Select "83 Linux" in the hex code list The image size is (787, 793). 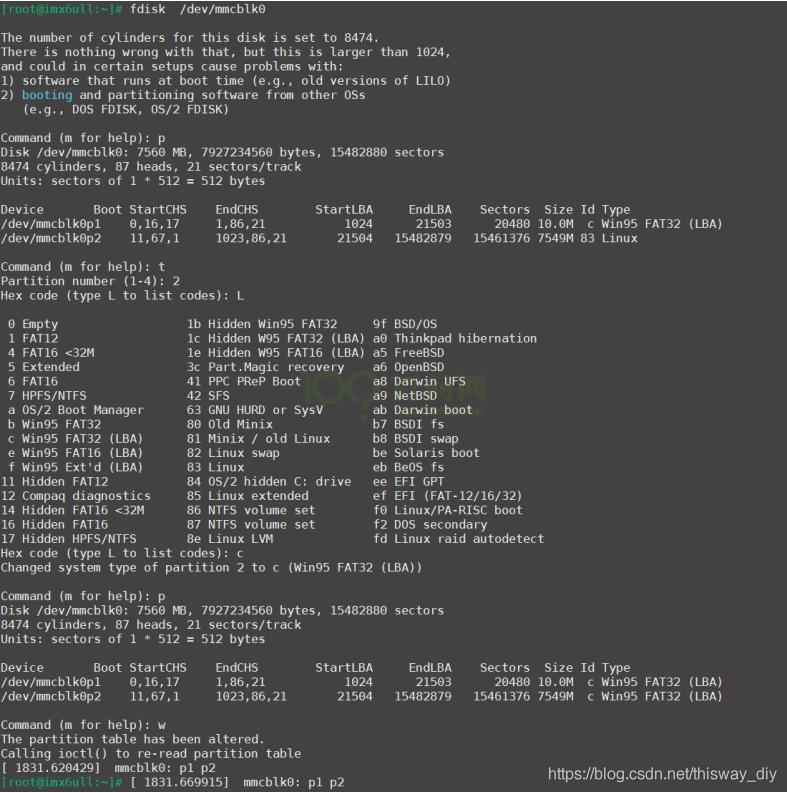(x=215, y=467)
